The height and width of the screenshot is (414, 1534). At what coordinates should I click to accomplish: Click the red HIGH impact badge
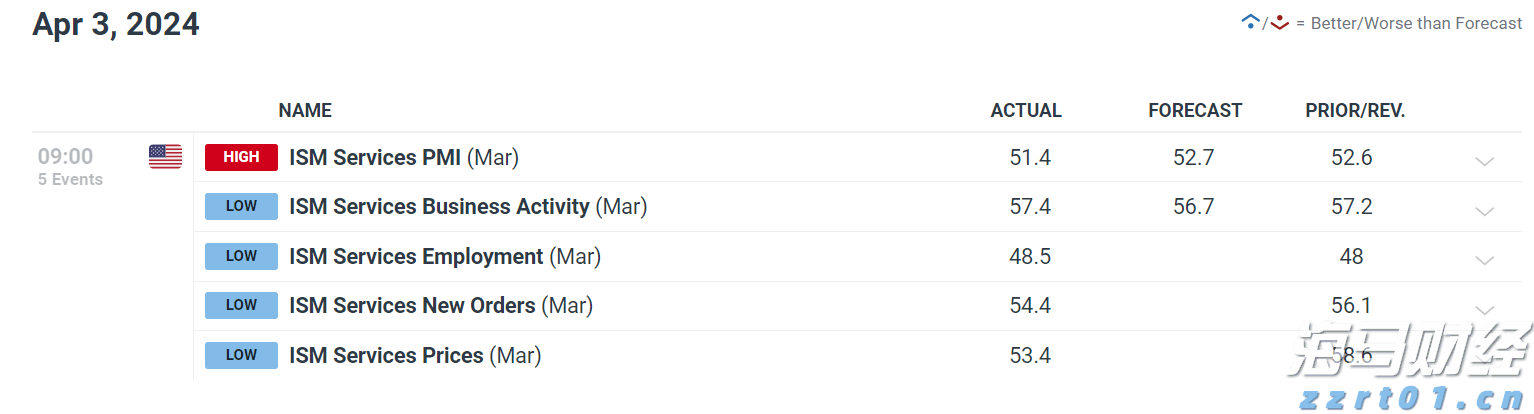pos(241,157)
